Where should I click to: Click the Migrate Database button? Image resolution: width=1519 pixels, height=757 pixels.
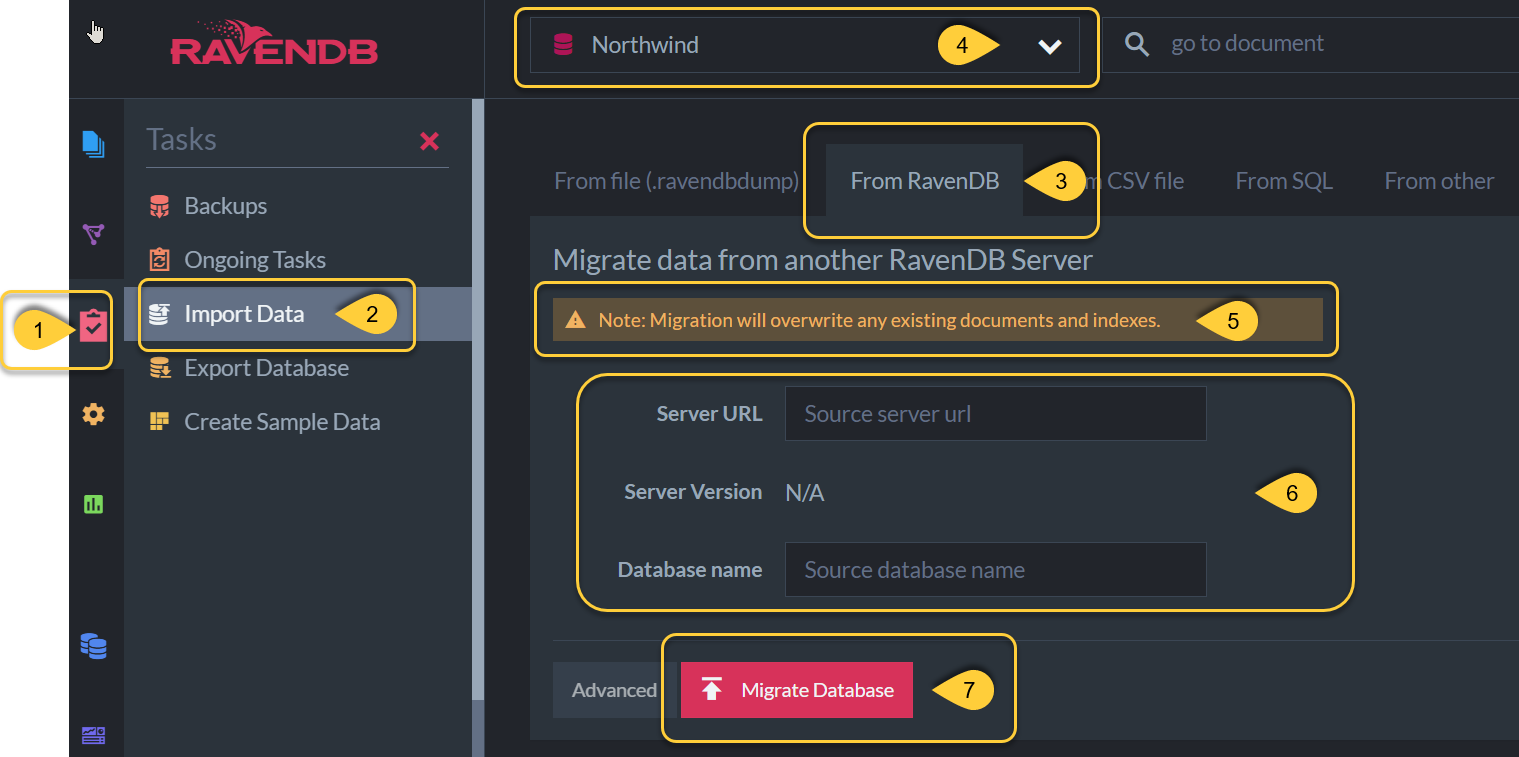coord(797,690)
